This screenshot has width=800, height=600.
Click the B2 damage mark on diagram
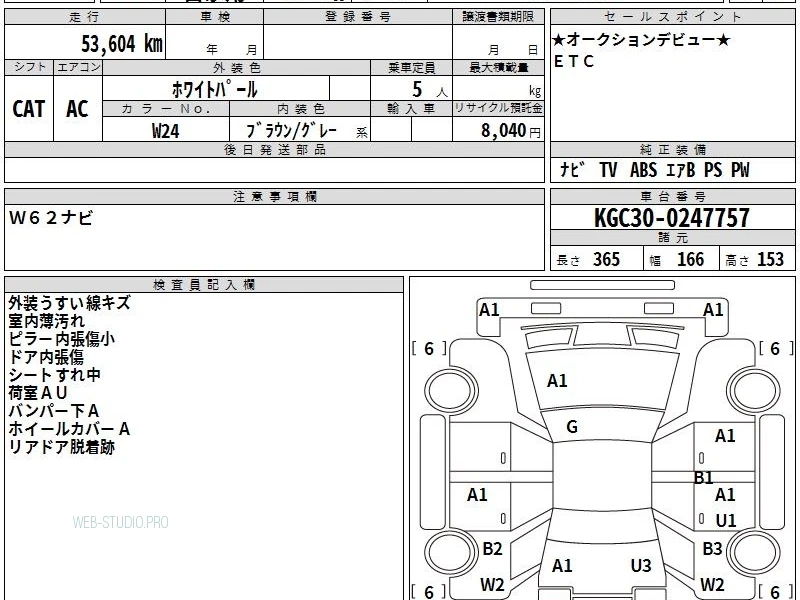[492, 549]
